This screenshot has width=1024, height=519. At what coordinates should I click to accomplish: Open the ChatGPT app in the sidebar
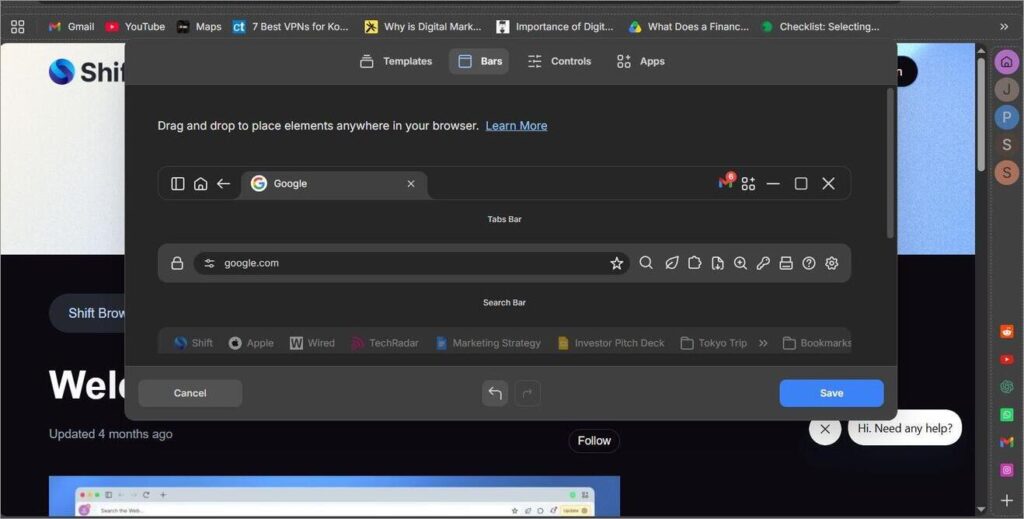click(1006, 386)
